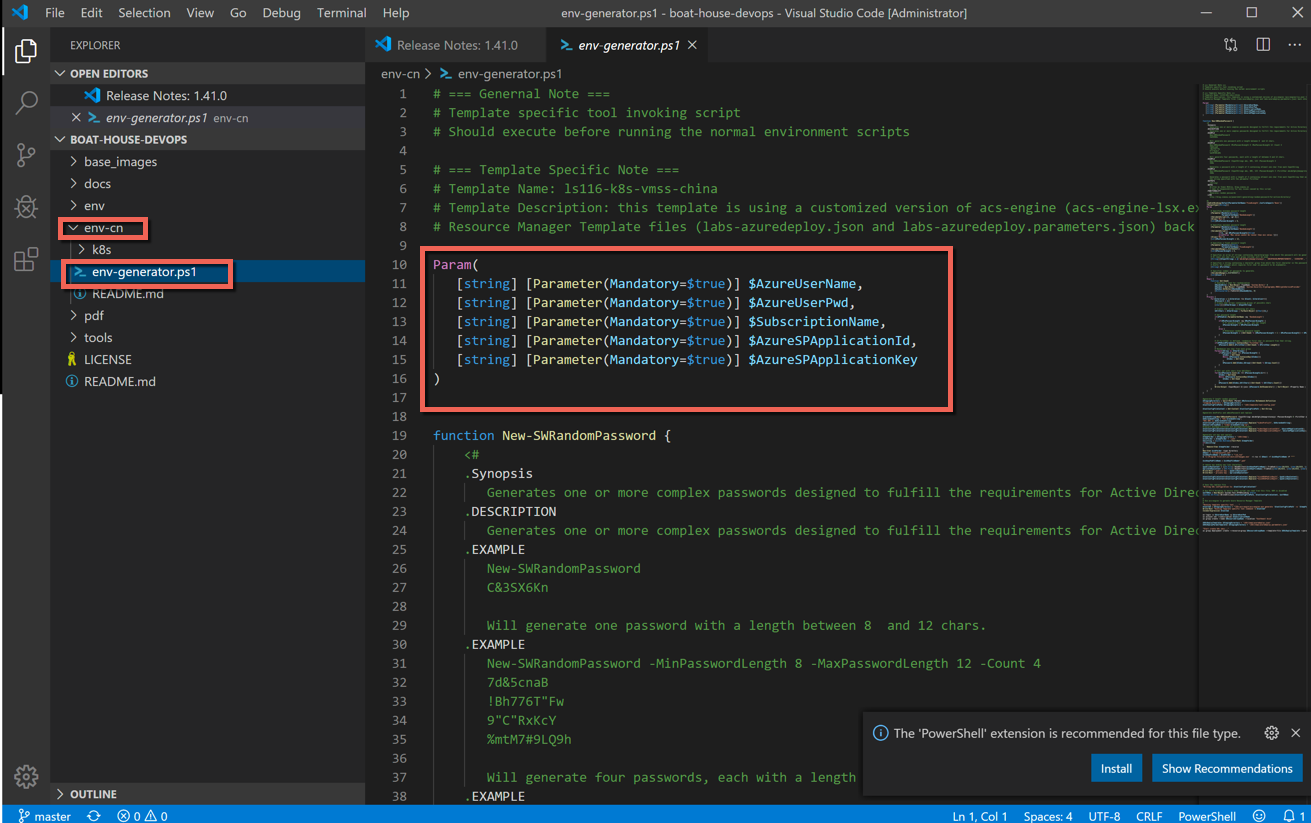Click the notification gear settings icon
The image size is (1311, 823).
[1271, 733]
